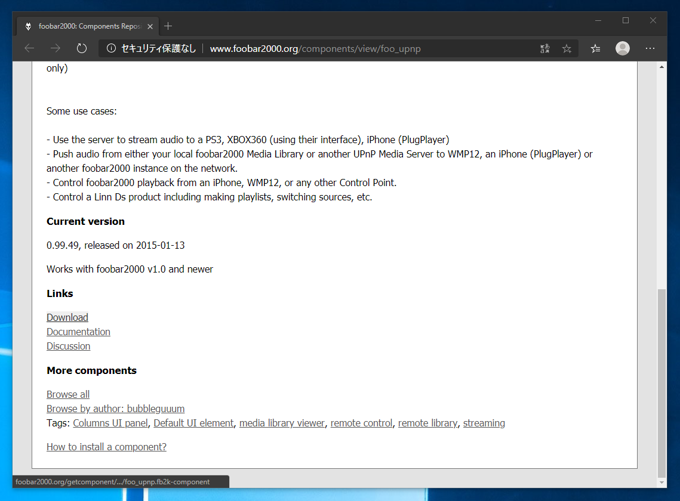Open the Documentation link

click(78, 332)
